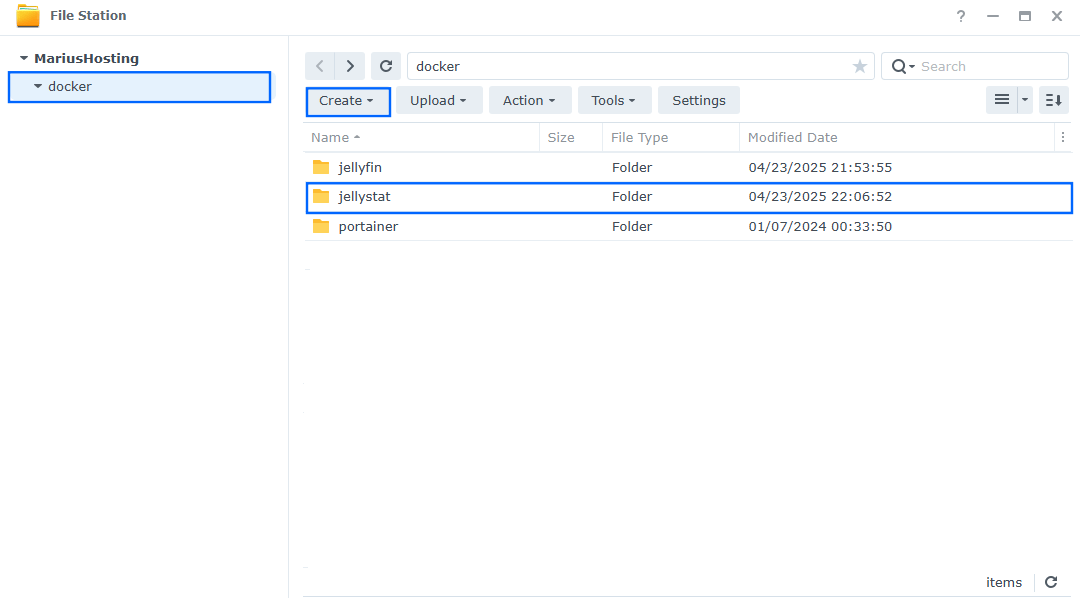Click the Settings button
The image size is (1080, 598).
[x=699, y=100]
